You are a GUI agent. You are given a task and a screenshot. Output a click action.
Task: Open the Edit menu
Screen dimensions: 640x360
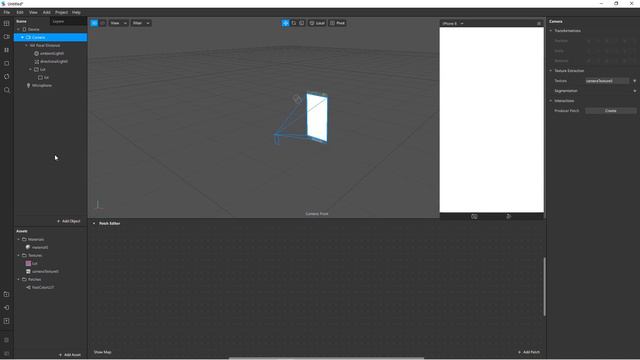(x=20, y=12)
